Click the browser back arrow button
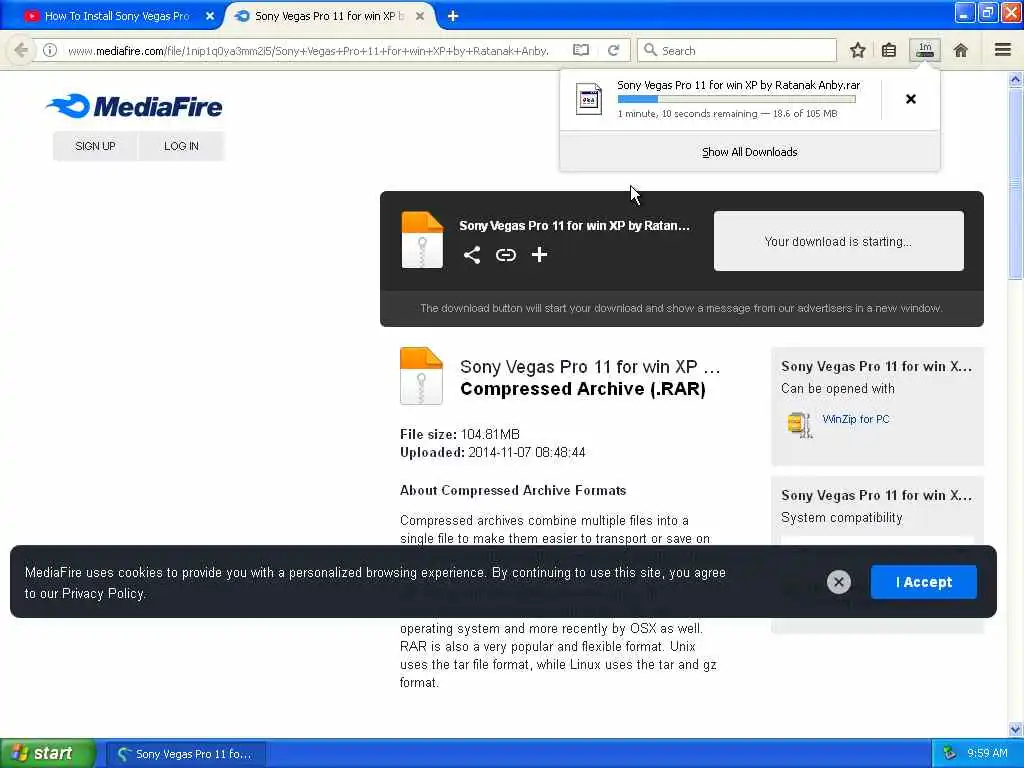The height and width of the screenshot is (768, 1024). tap(21, 50)
